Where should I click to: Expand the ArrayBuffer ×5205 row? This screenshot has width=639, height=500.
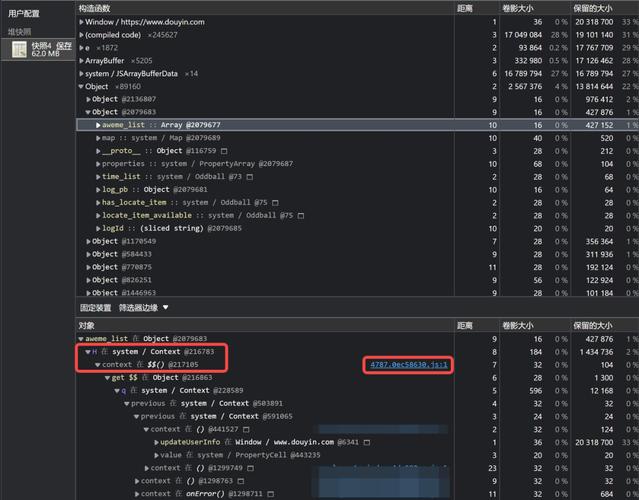click(x=81, y=61)
